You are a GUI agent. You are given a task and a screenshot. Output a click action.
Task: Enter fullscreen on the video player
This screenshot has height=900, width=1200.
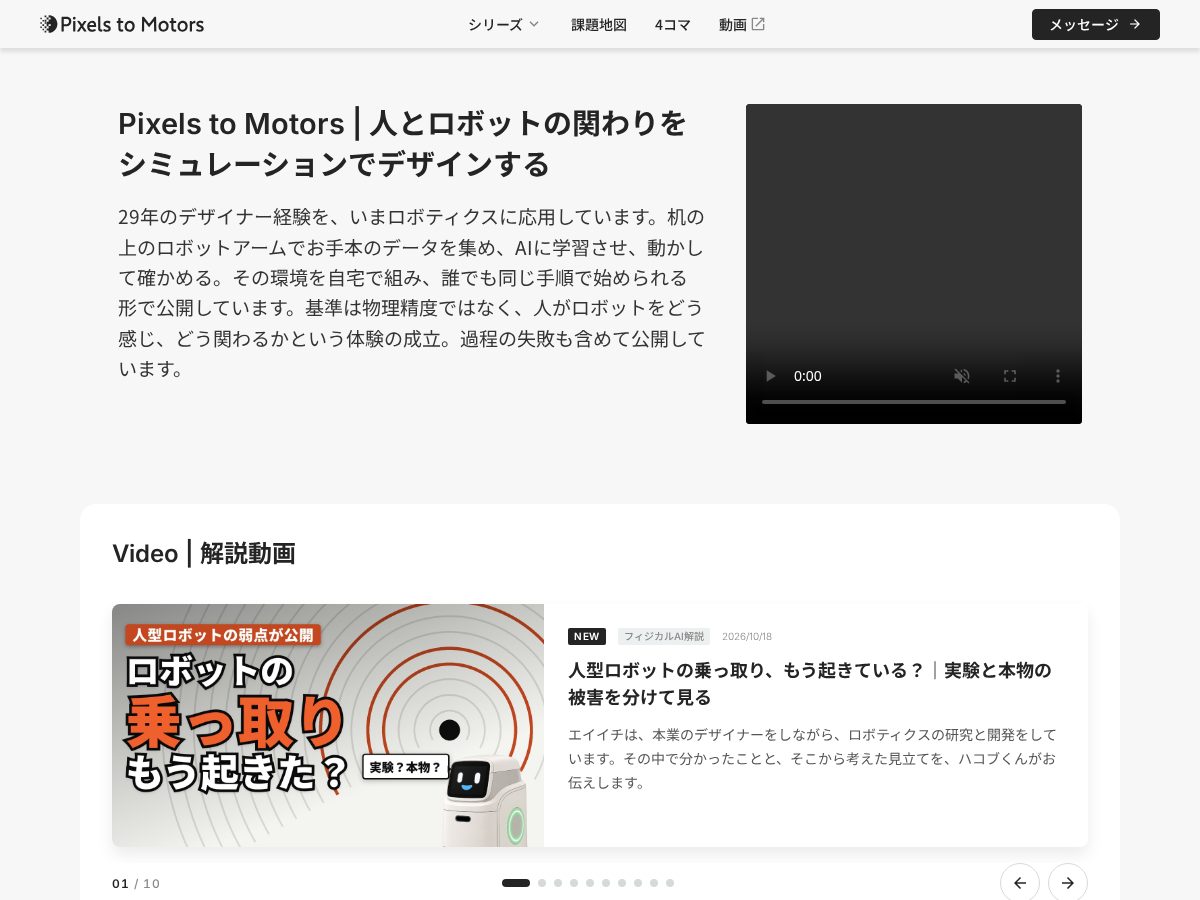pos(1010,376)
